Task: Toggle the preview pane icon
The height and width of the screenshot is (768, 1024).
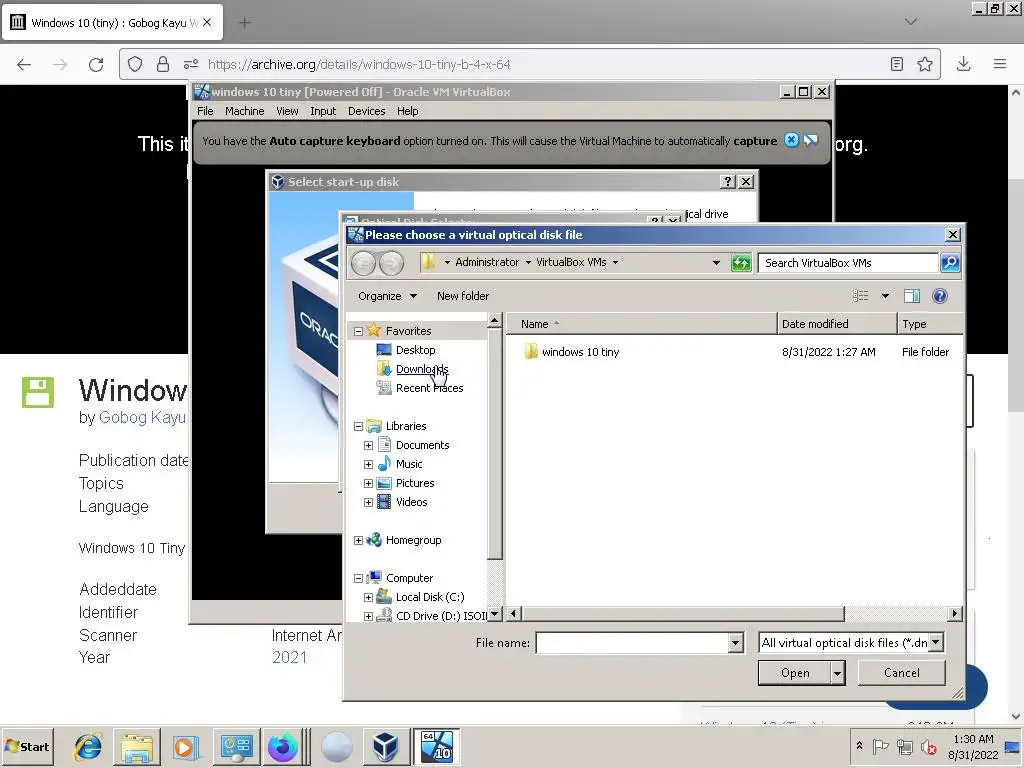Action: [x=912, y=296]
